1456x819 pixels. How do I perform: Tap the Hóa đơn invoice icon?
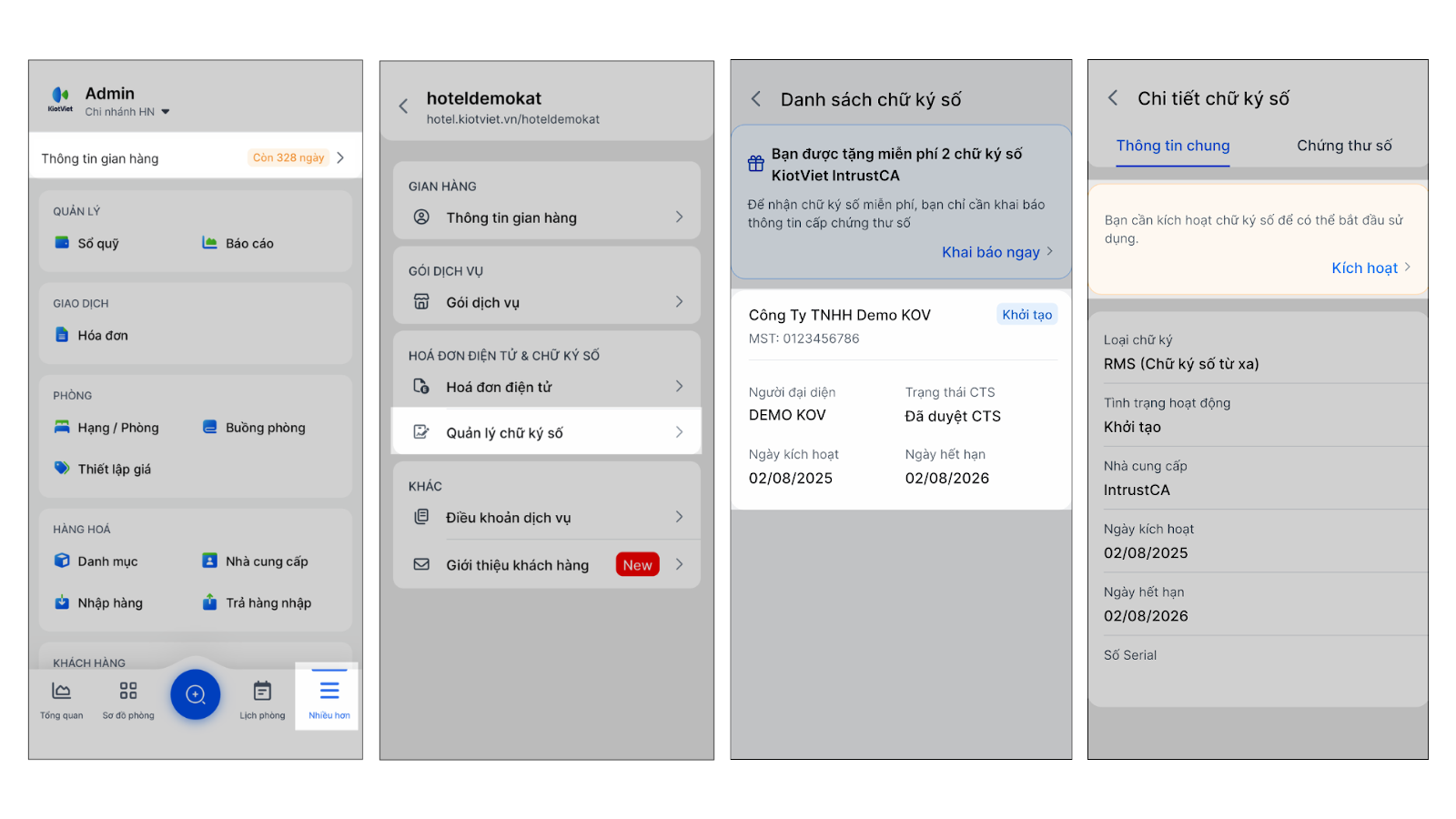pyautogui.click(x=62, y=335)
